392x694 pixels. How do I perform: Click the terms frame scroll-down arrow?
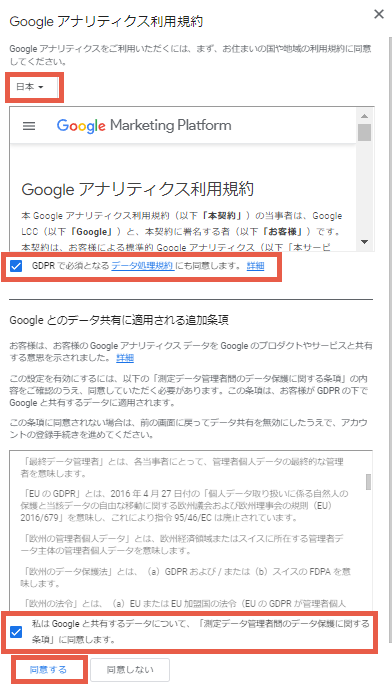[364, 242]
